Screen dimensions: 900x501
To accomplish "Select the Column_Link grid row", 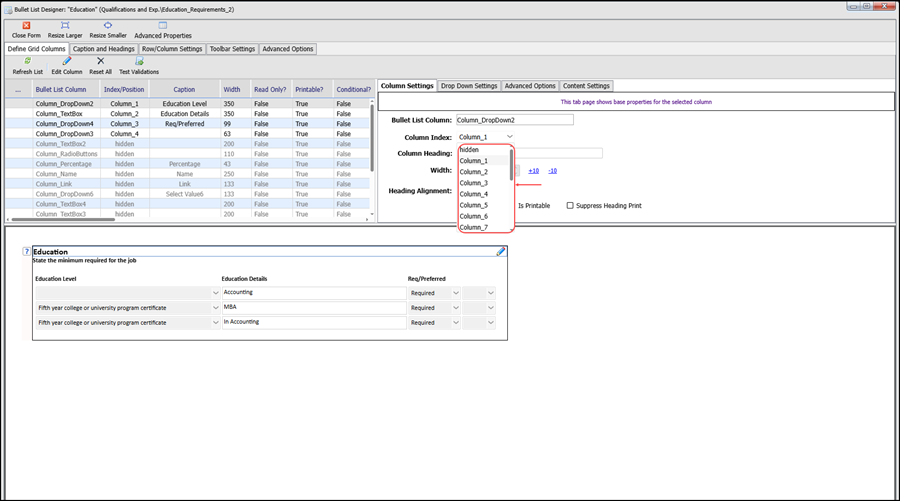I will pos(188,184).
